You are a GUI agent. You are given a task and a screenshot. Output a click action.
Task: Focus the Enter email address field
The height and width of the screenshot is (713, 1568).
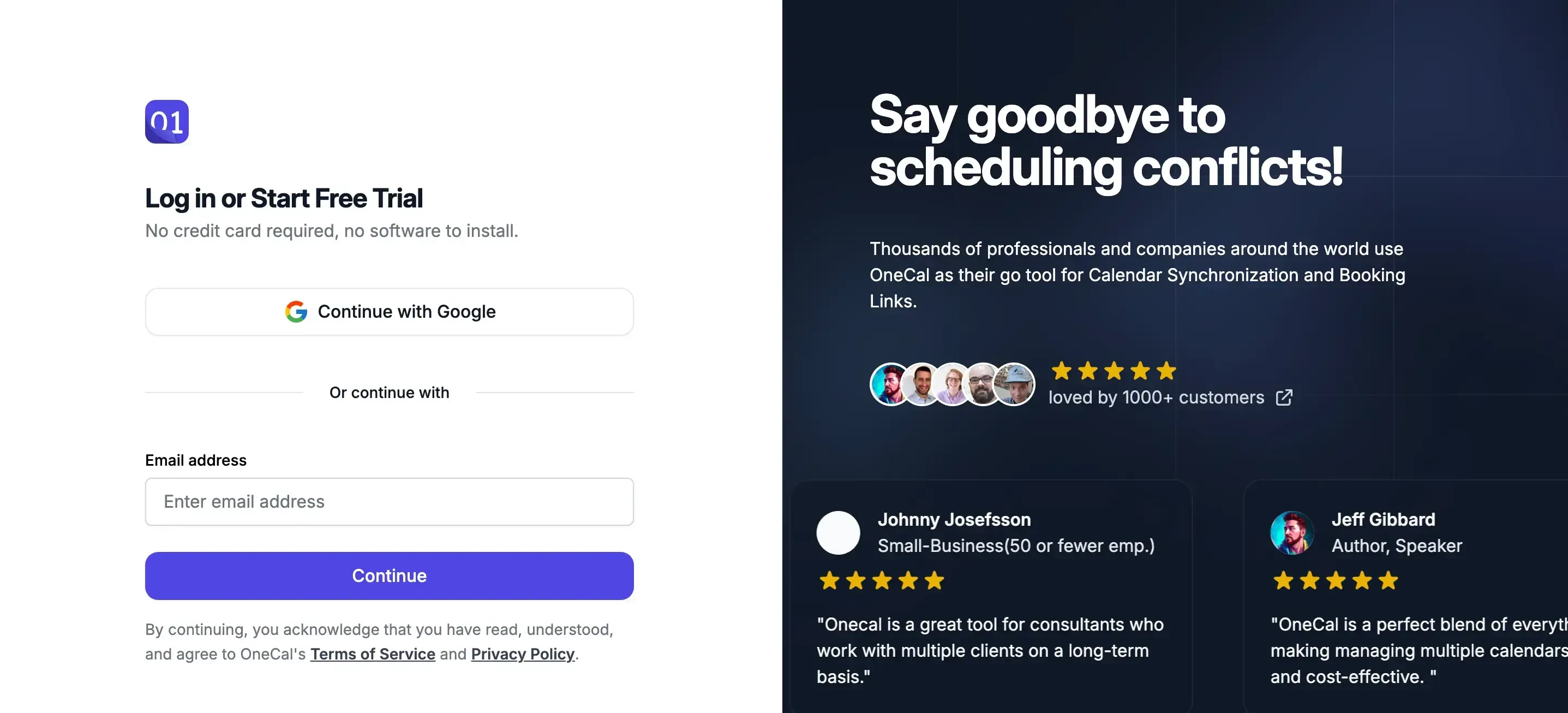click(389, 502)
